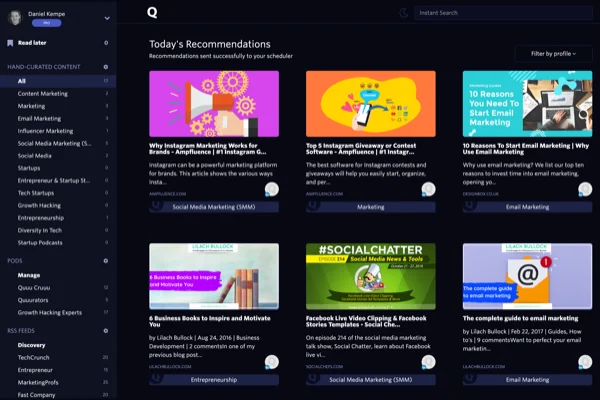Open the Instagram Marketing megaphone thumbnail
The image size is (600, 400).
pos(214,104)
